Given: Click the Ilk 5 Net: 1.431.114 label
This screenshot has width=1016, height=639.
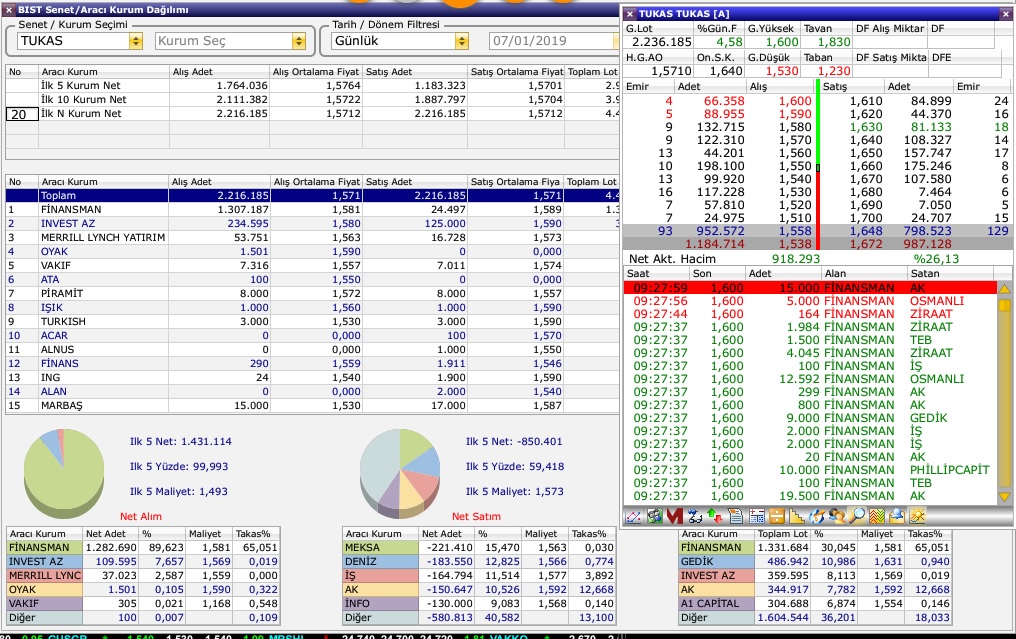Looking at the screenshot, I should 181,442.
